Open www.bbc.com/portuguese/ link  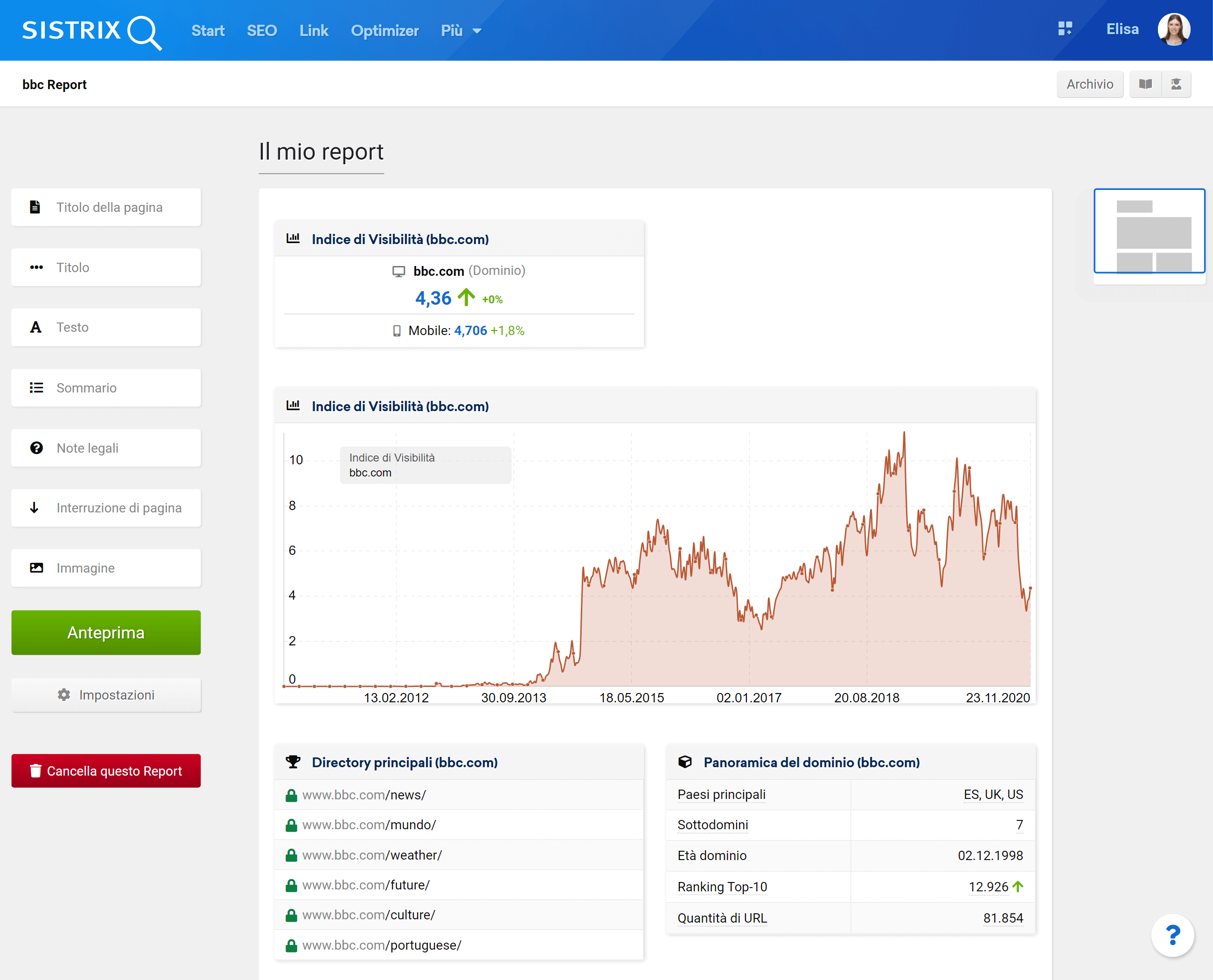pyautogui.click(x=382, y=945)
